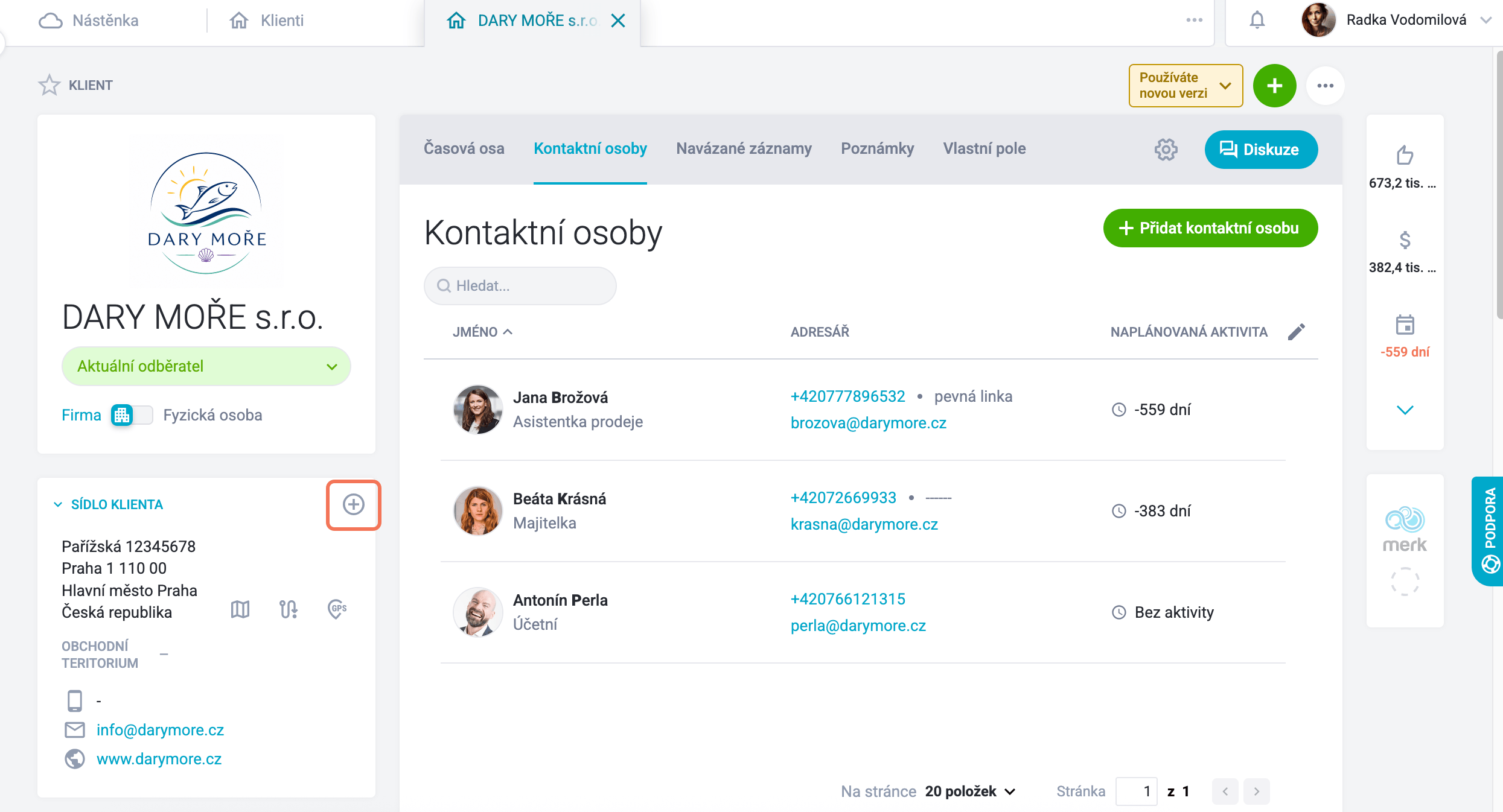This screenshot has height=812, width=1503.
Task: Open notifications bell
Action: [x=1257, y=21]
